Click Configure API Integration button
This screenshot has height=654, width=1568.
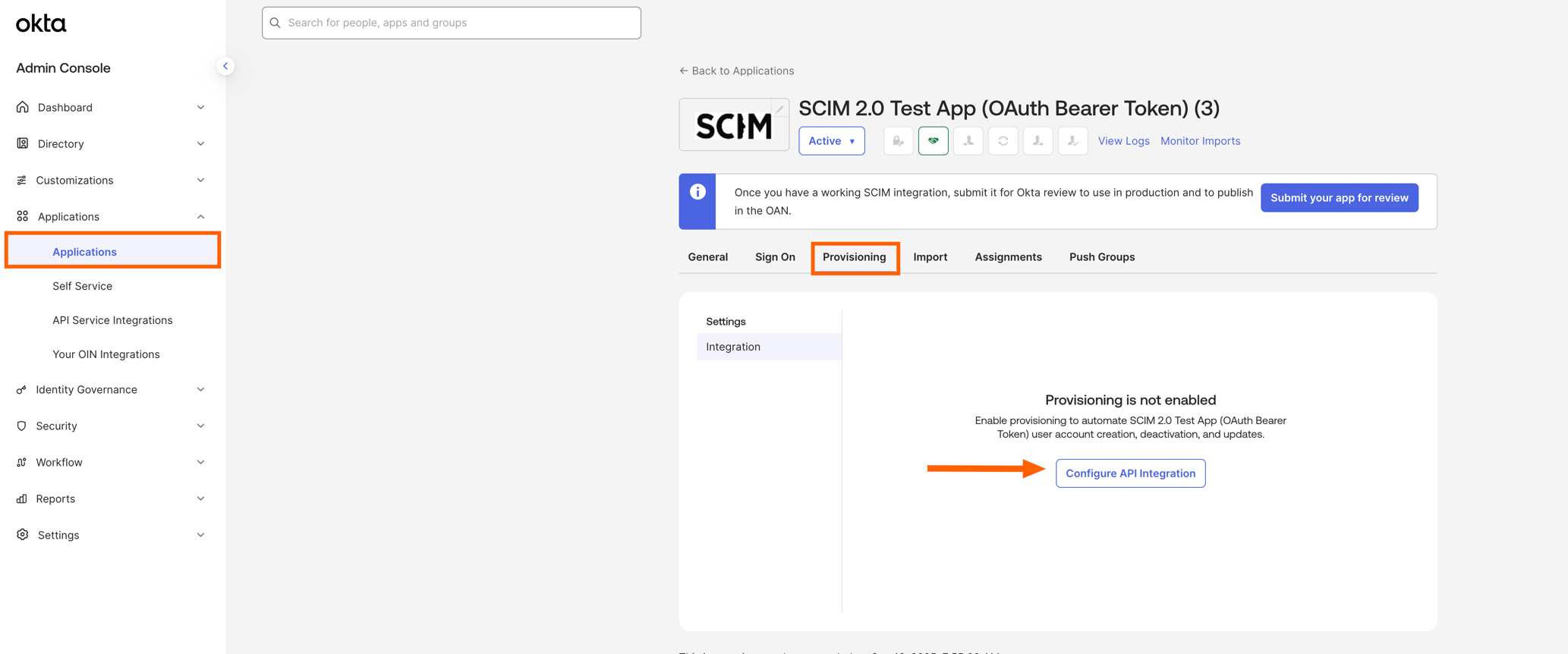click(1130, 473)
